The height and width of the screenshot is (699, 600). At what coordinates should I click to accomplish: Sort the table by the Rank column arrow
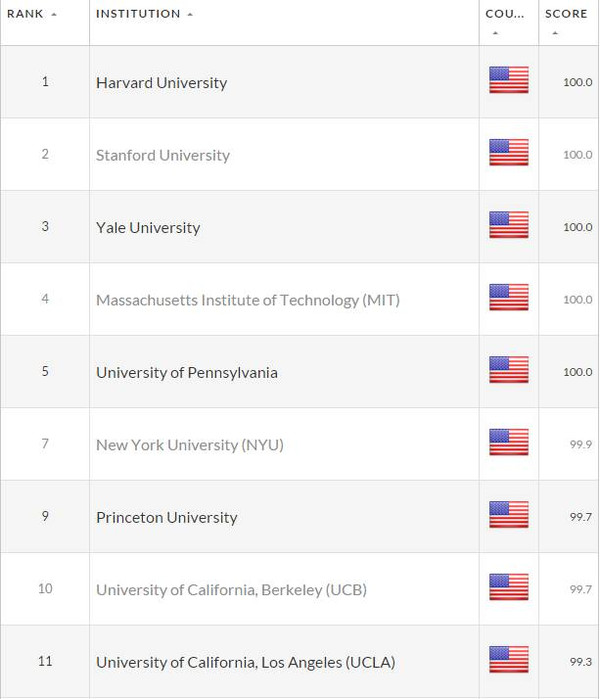54,15
